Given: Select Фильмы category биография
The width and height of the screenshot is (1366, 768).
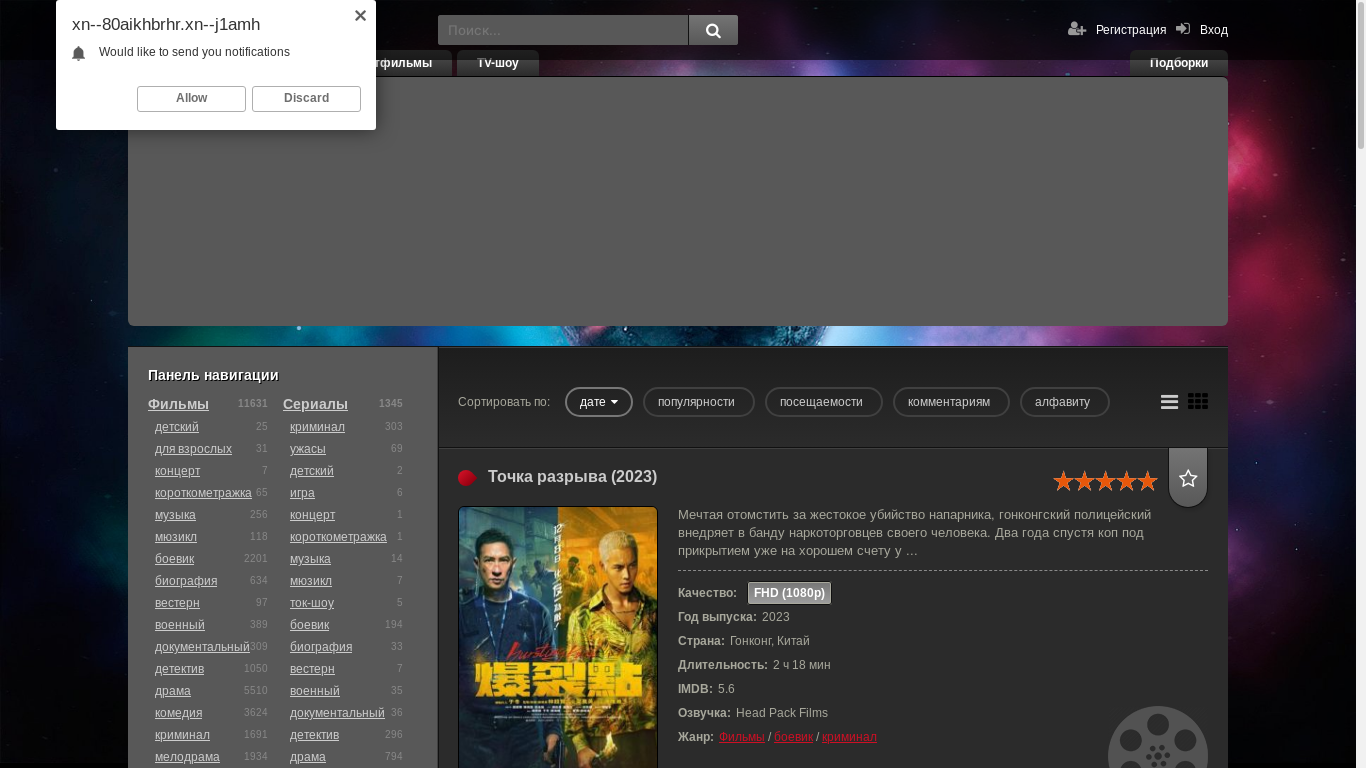Looking at the screenshot, I should pos(186,581).
